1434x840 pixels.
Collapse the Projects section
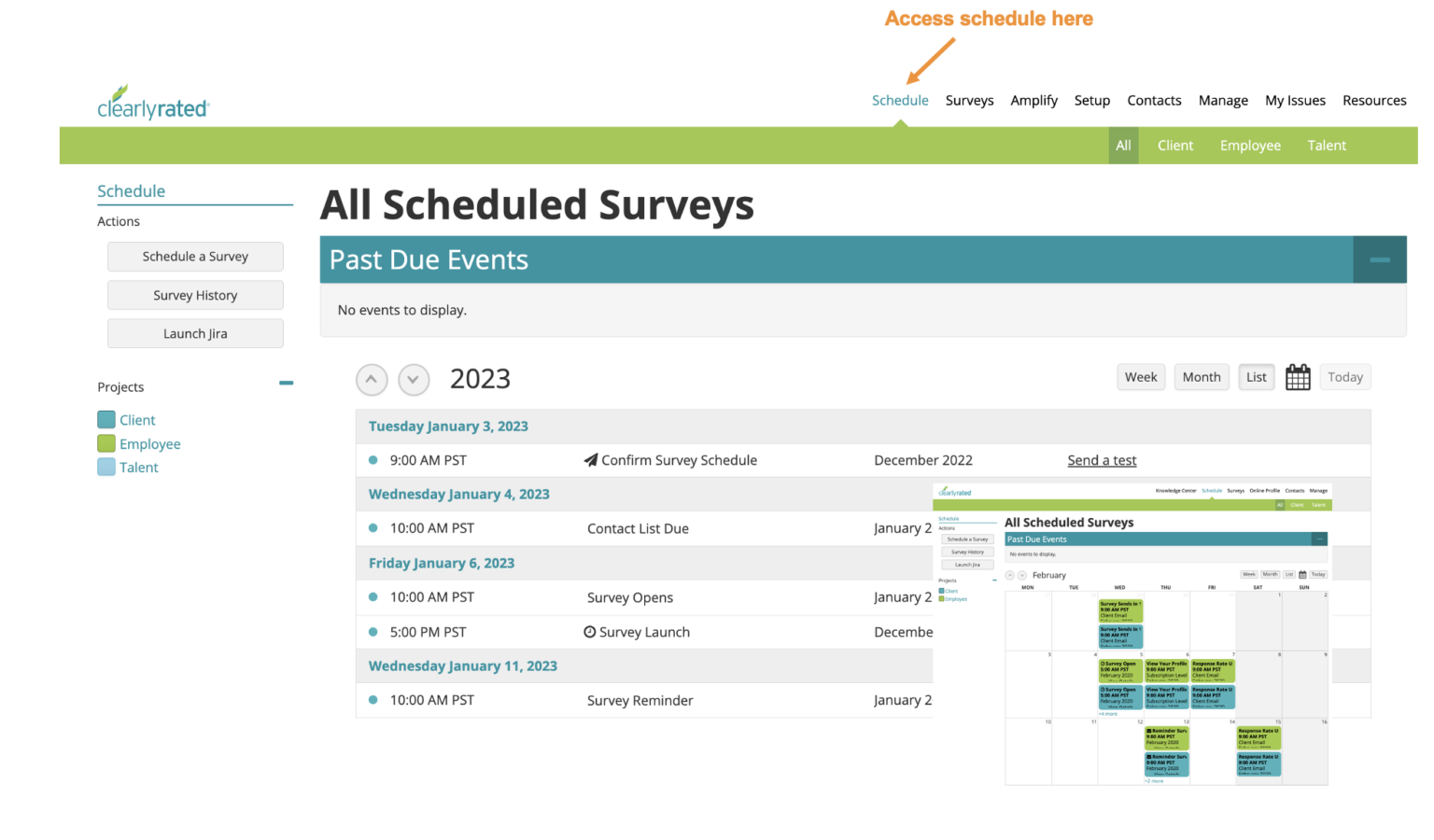pyautogui.click(x=287, y=383)
